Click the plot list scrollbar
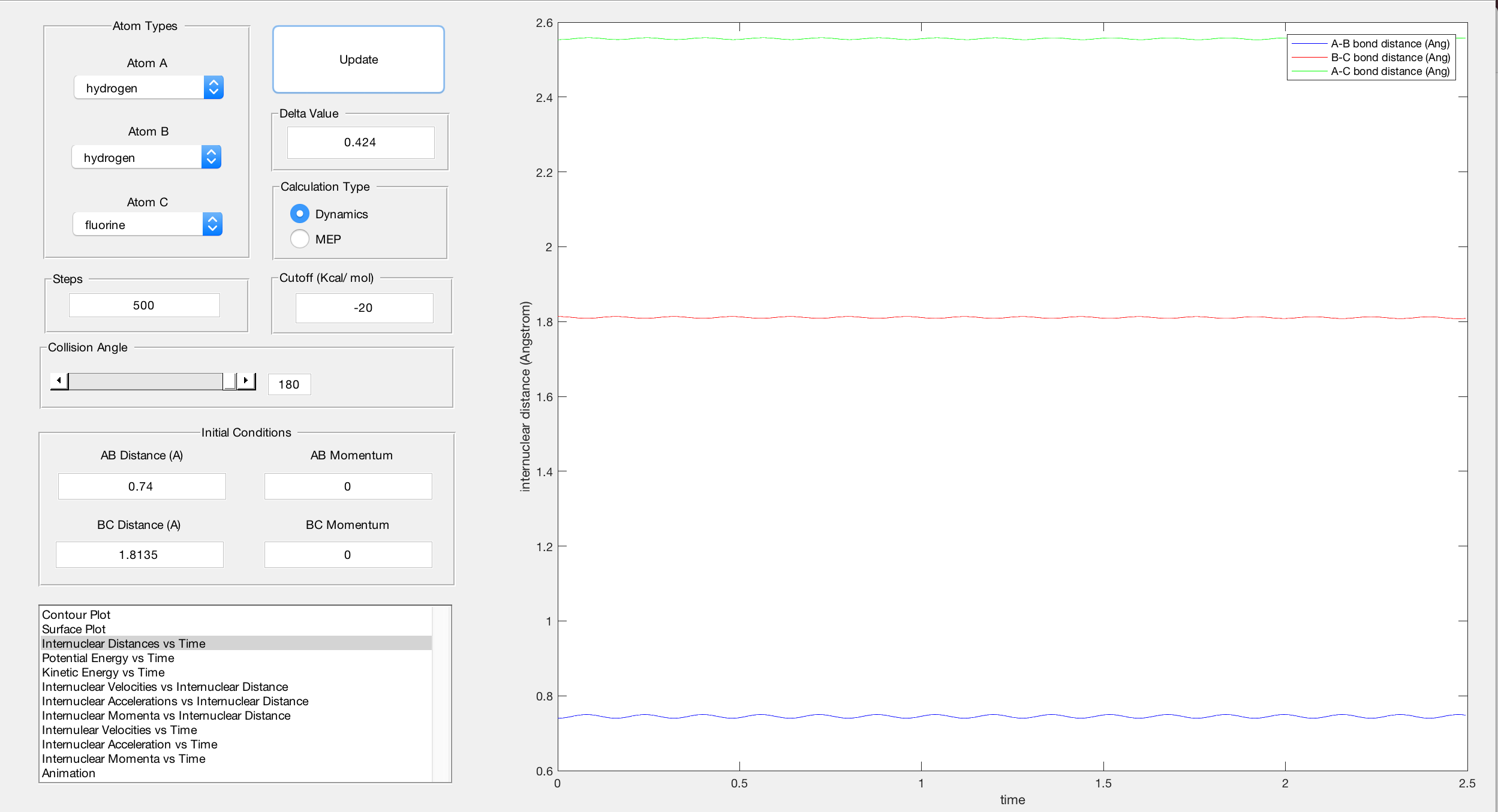The image size is (1498, 812). 441,694
